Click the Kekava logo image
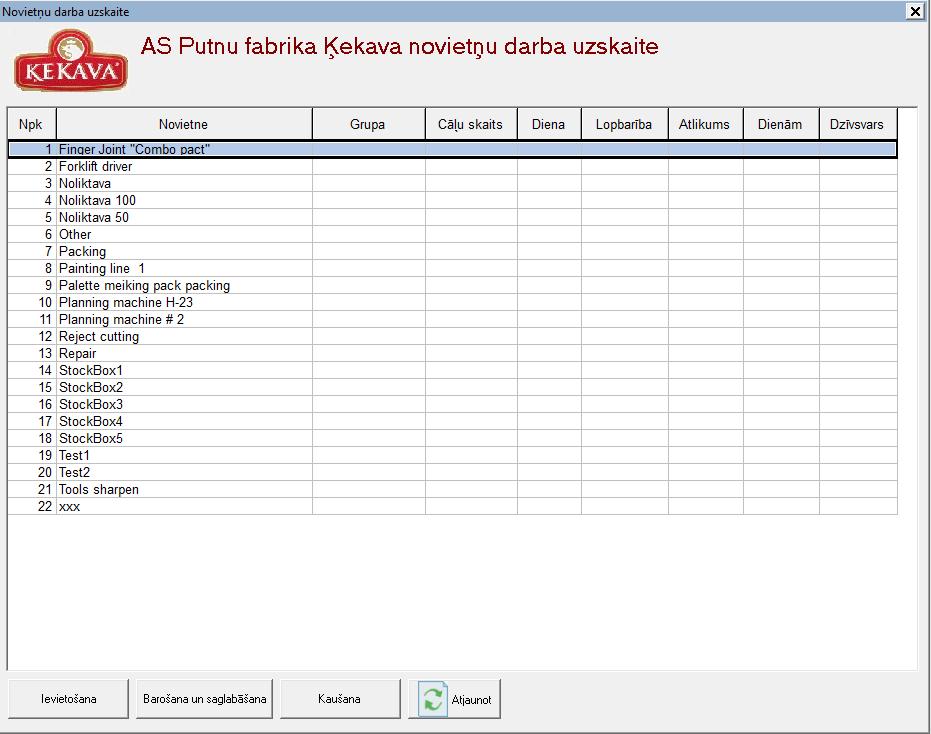 [71, 60]
